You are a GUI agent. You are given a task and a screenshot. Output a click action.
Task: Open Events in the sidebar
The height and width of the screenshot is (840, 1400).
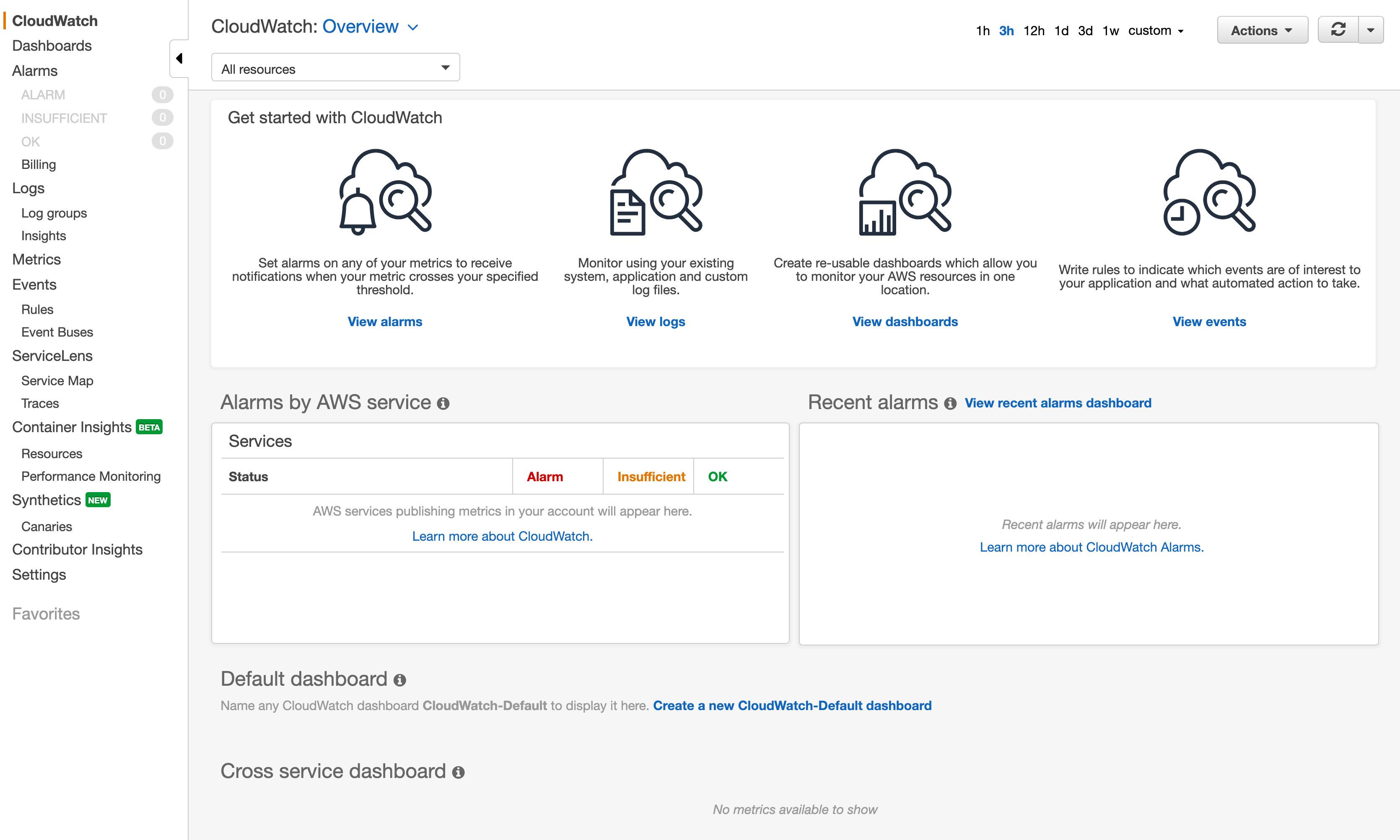tap(34, 285)
